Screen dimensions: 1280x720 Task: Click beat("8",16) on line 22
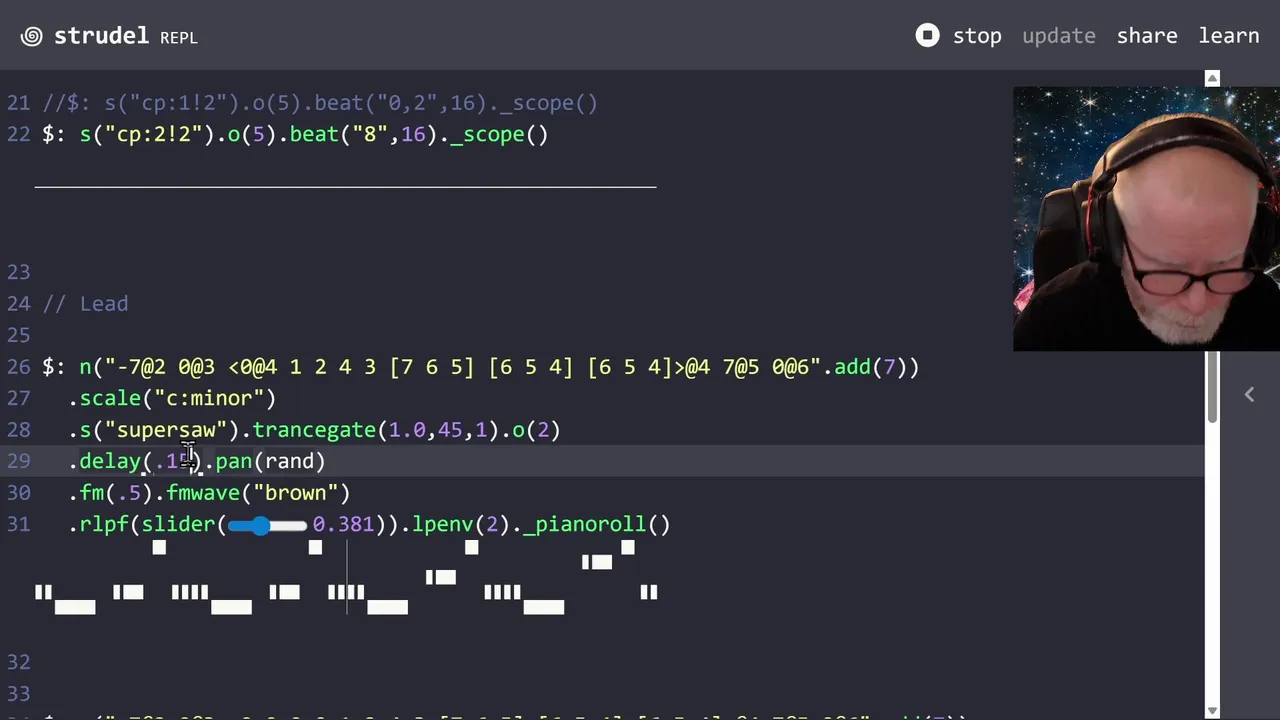pyautogui.click(x=364, y=134)
